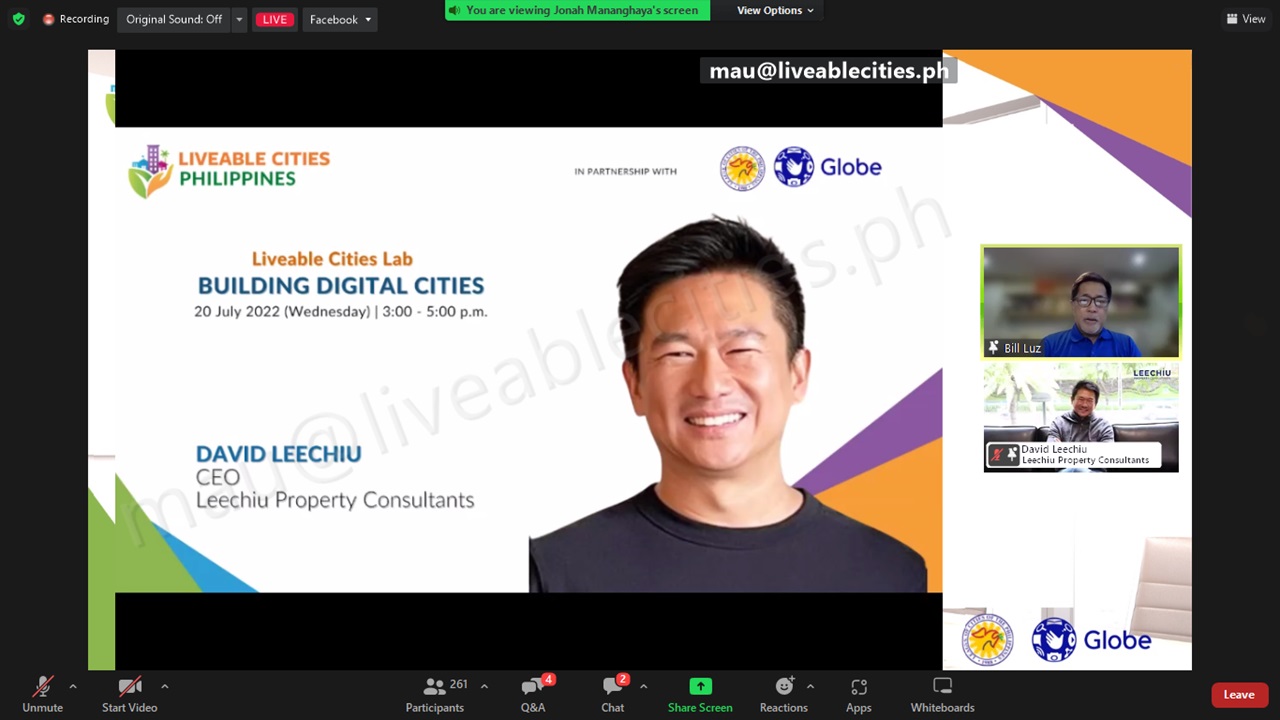
Task: Click the green encryption shield icon
Action: [x=18, y=19]
